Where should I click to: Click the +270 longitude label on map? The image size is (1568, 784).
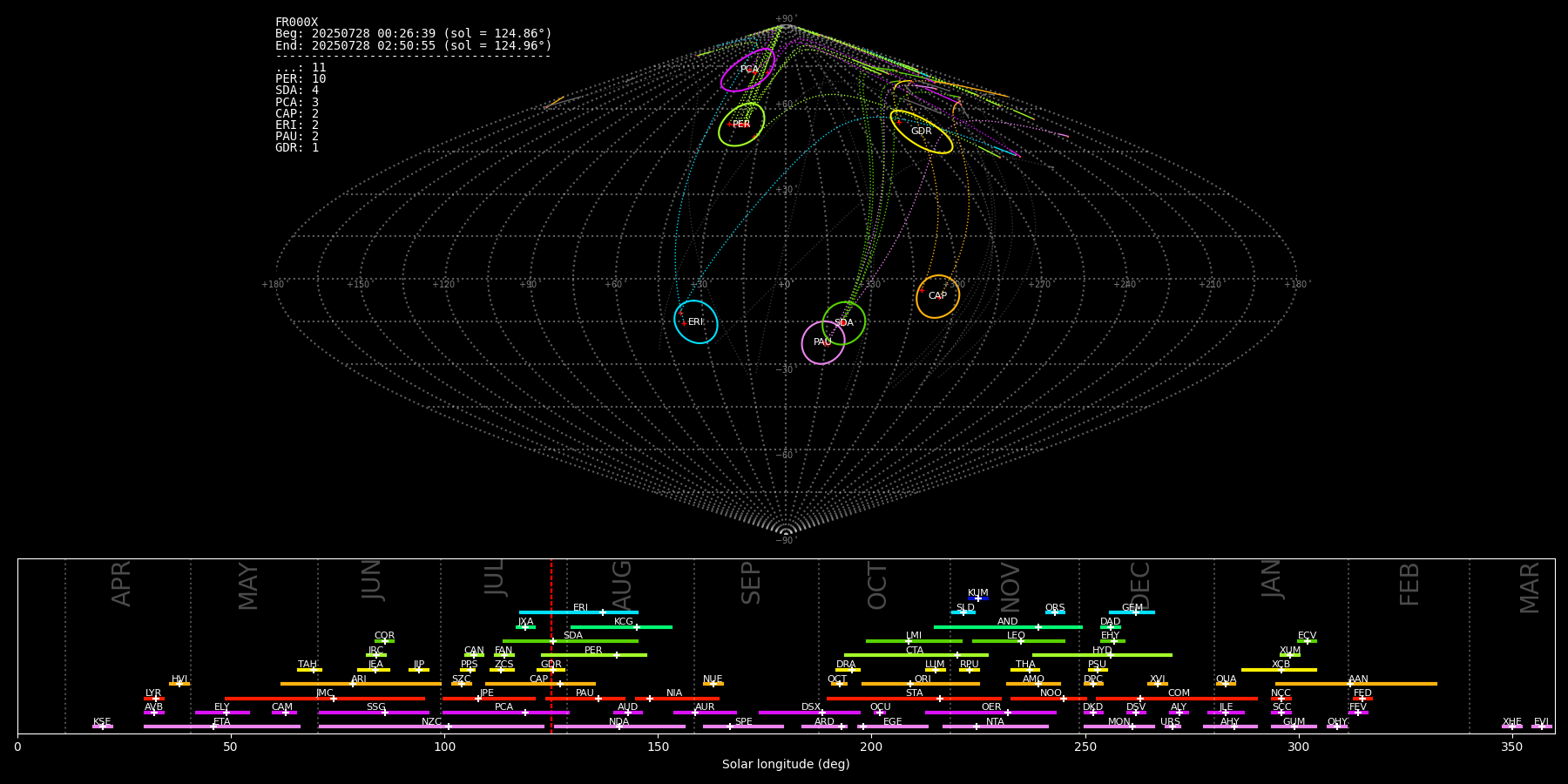[1039, 285]
